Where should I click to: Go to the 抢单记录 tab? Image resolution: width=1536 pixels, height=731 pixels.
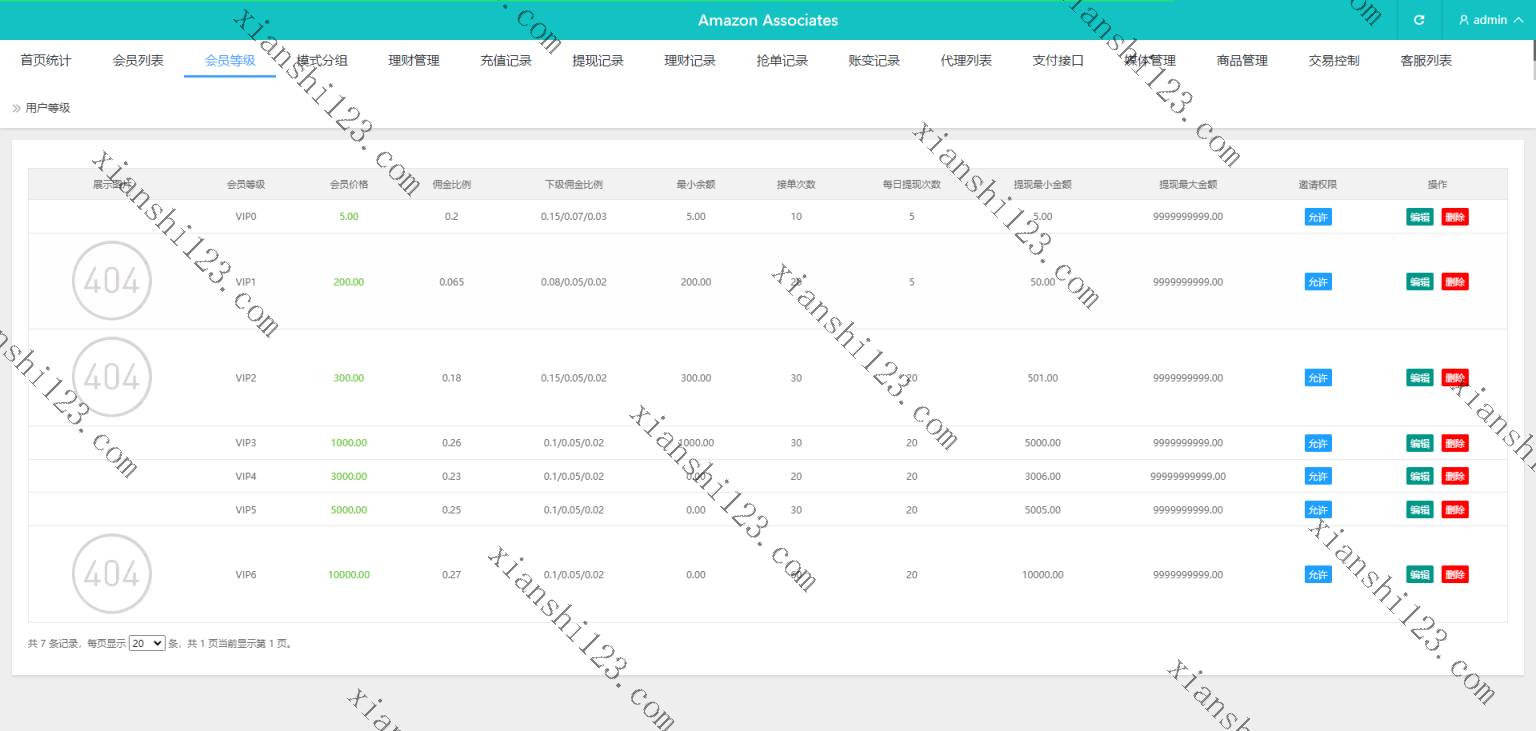(782, 61)
